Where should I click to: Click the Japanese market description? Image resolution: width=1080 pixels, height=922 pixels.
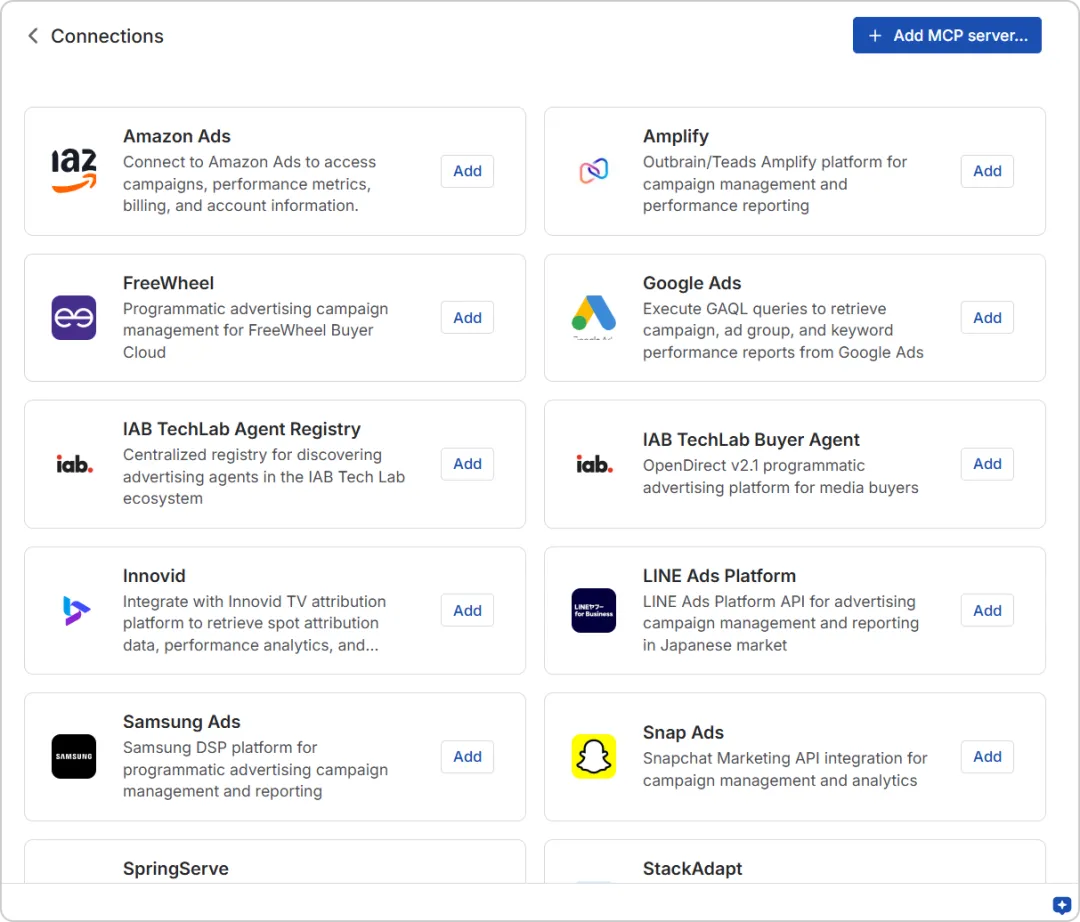[x=780, y=623]
